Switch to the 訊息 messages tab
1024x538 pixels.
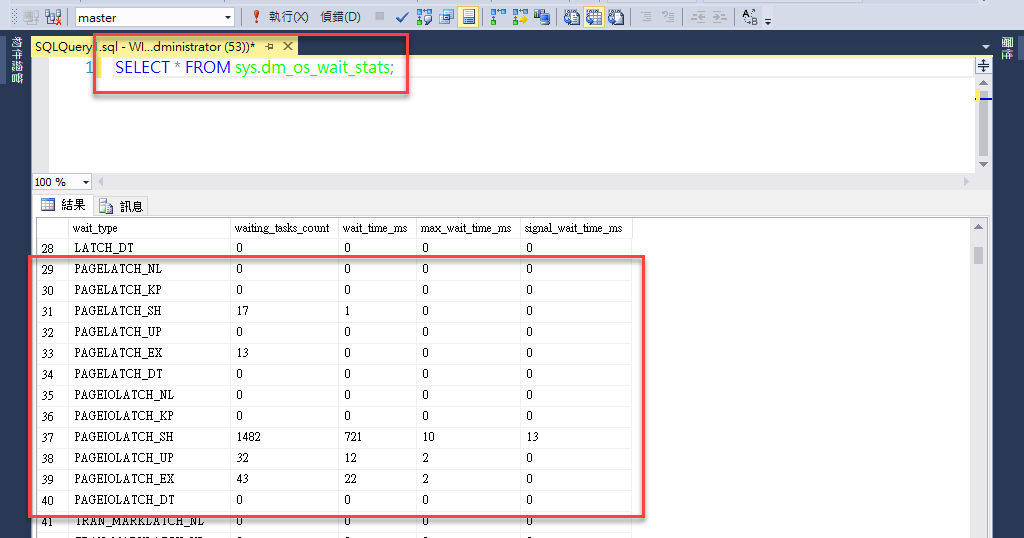(121, 206)
